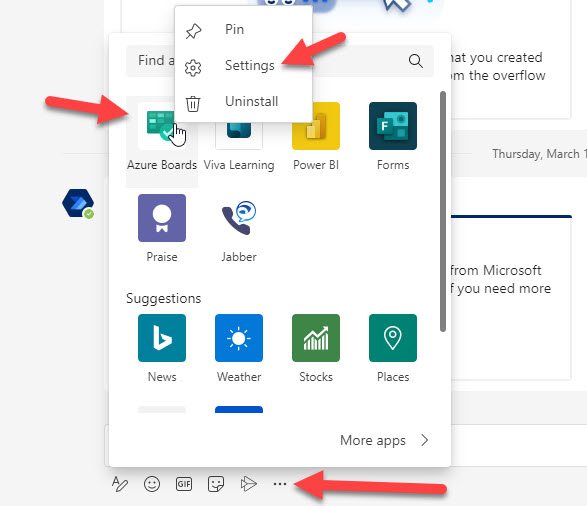Click the pin icon in context menu
Image resolution: width=587 pixels, height=506 pixels.
click(x=193, y=31)
